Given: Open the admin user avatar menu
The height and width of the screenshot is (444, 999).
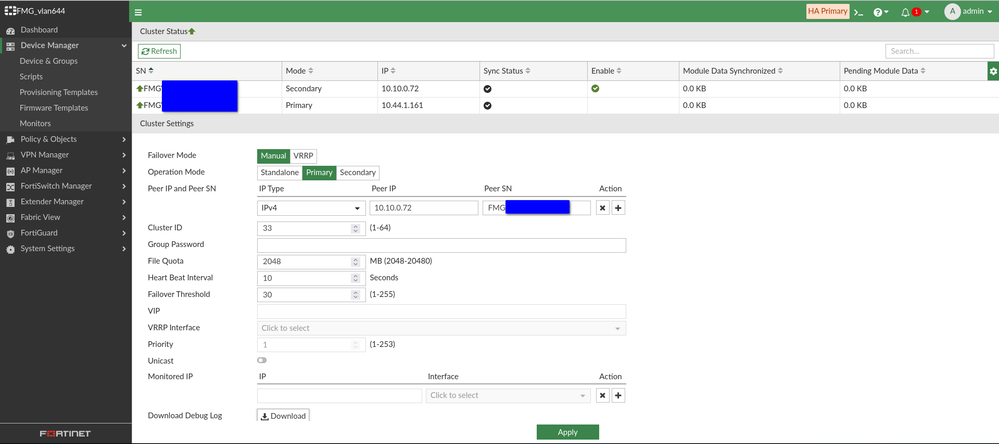Looking at the screenshot, I should coord(952,11).
